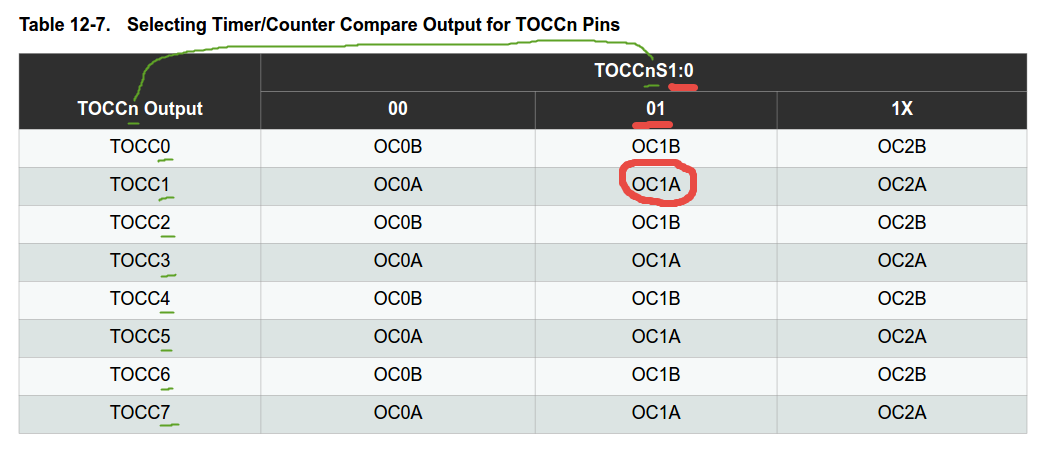Viewport: 1051px width, 456px height.
Task: Click OC2A in the TOCC7 row
Action: 902,412
